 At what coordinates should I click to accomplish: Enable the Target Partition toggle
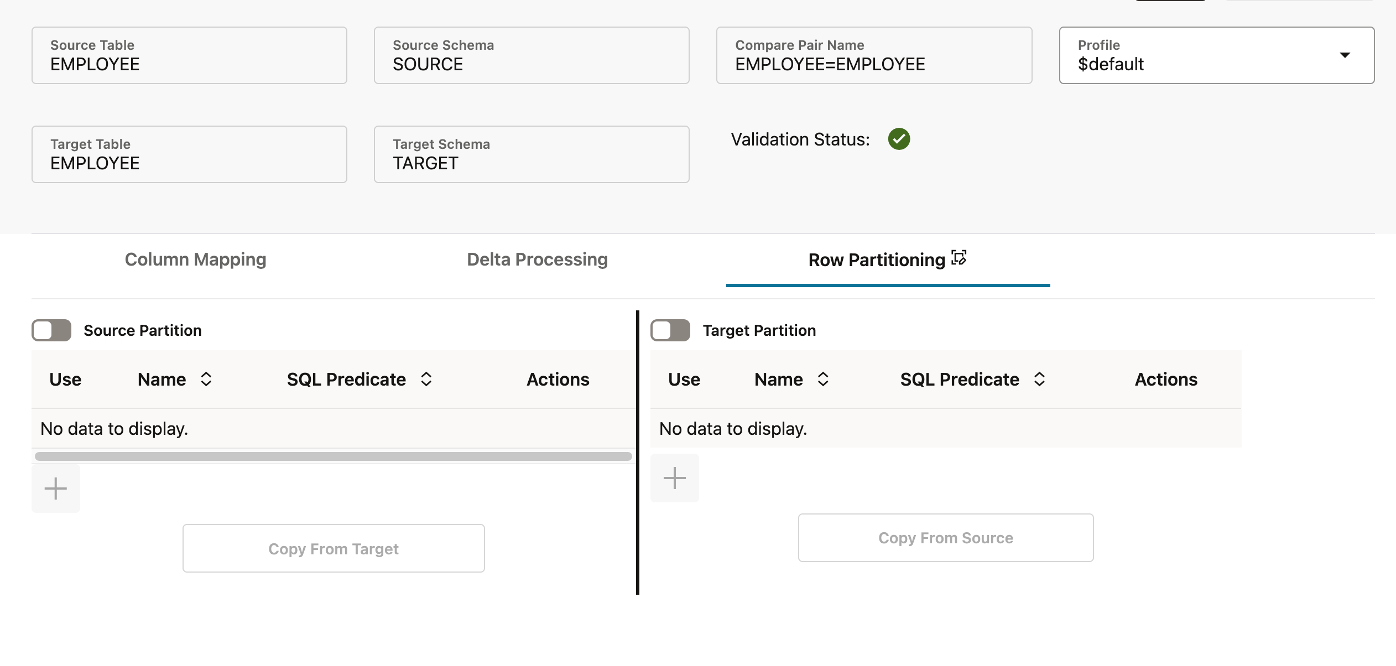pos(670,330)
